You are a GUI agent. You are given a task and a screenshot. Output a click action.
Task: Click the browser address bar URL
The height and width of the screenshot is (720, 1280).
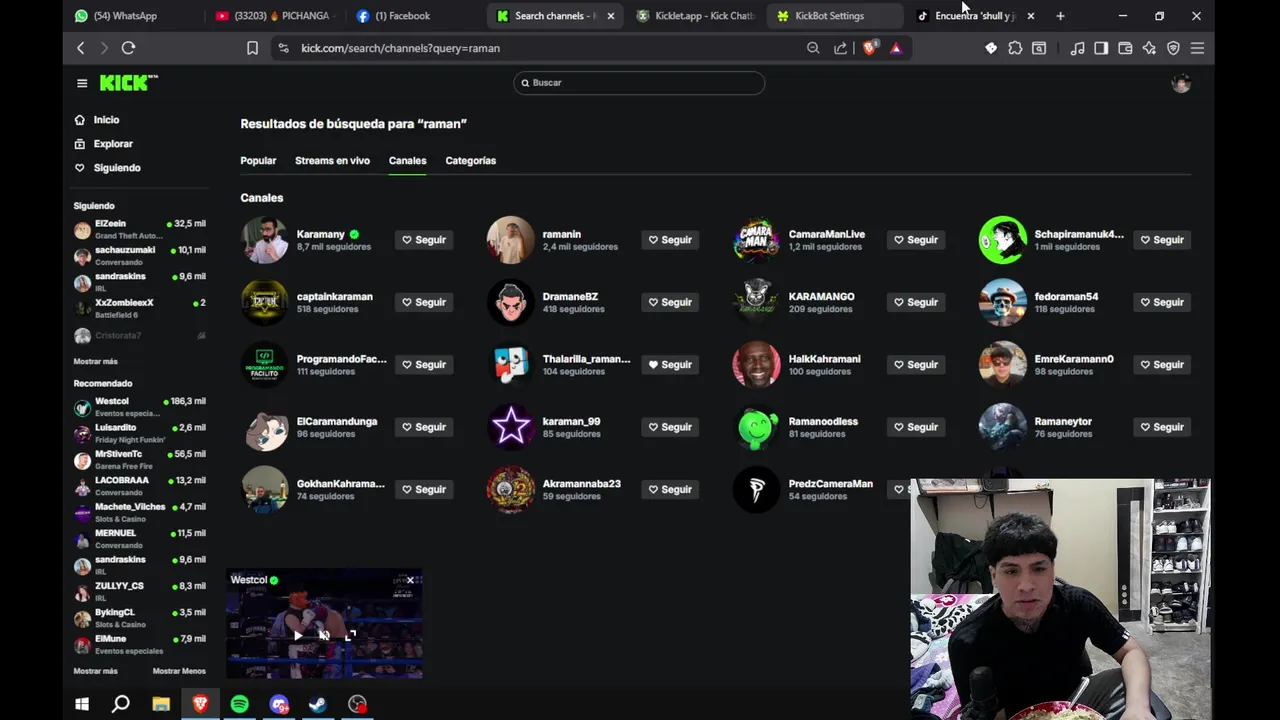pos(400,48)
